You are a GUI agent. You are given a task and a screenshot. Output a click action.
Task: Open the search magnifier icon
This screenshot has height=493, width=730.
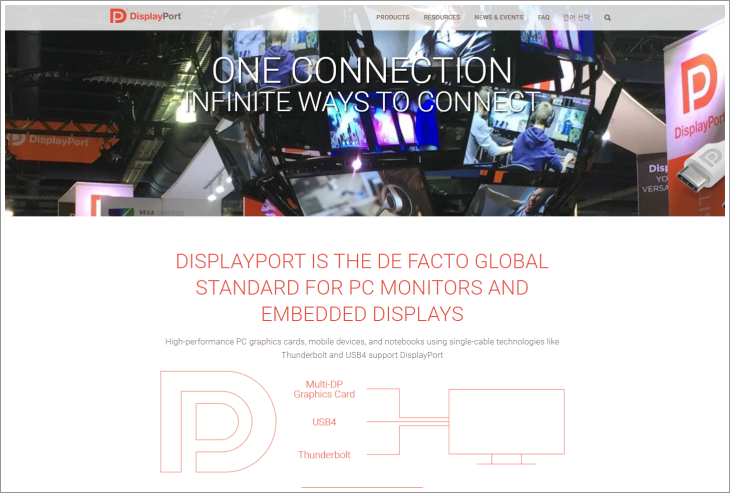click(607, 18)
